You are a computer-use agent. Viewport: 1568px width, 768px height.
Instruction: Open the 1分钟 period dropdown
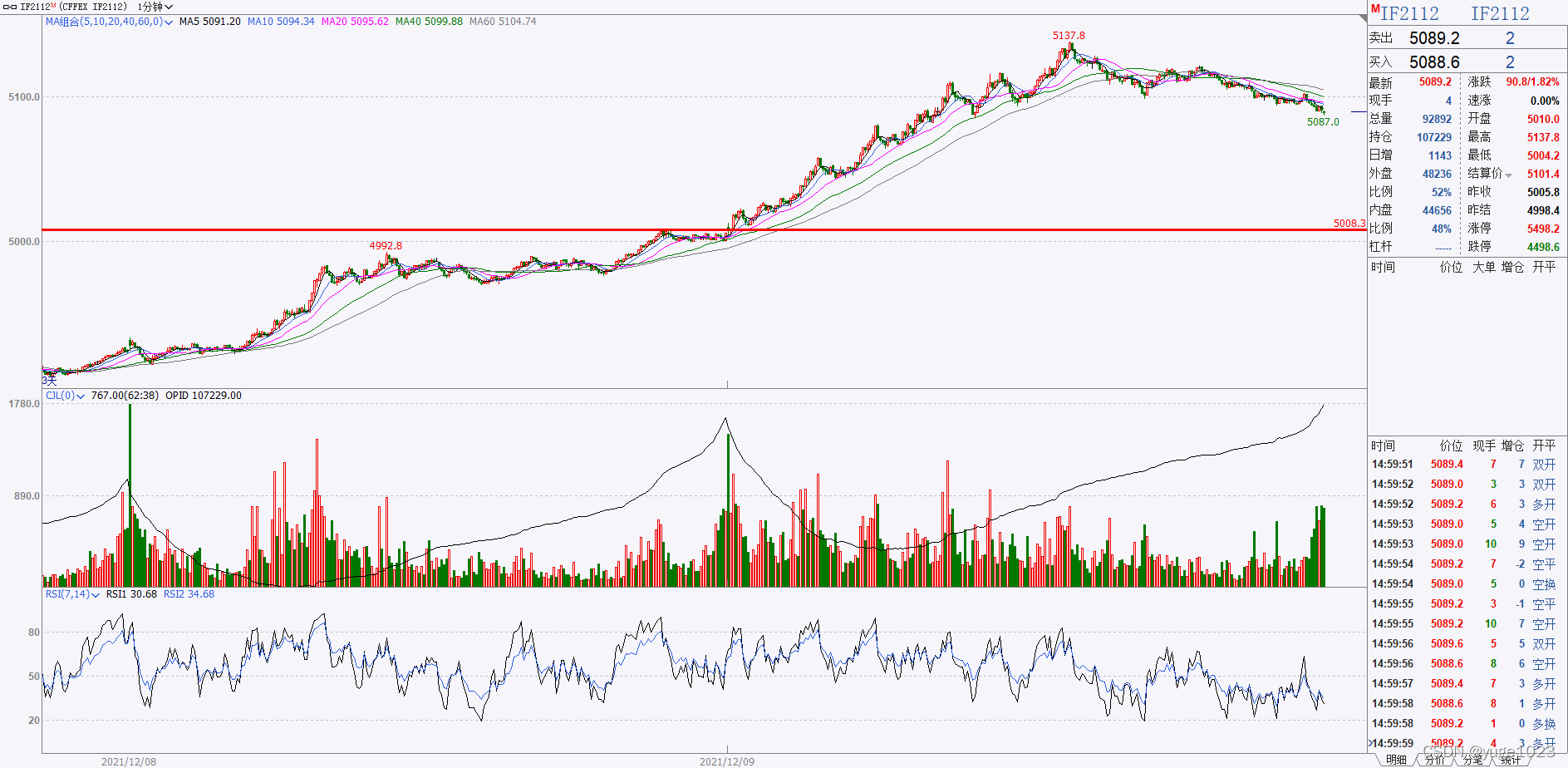tap(155, 7)
